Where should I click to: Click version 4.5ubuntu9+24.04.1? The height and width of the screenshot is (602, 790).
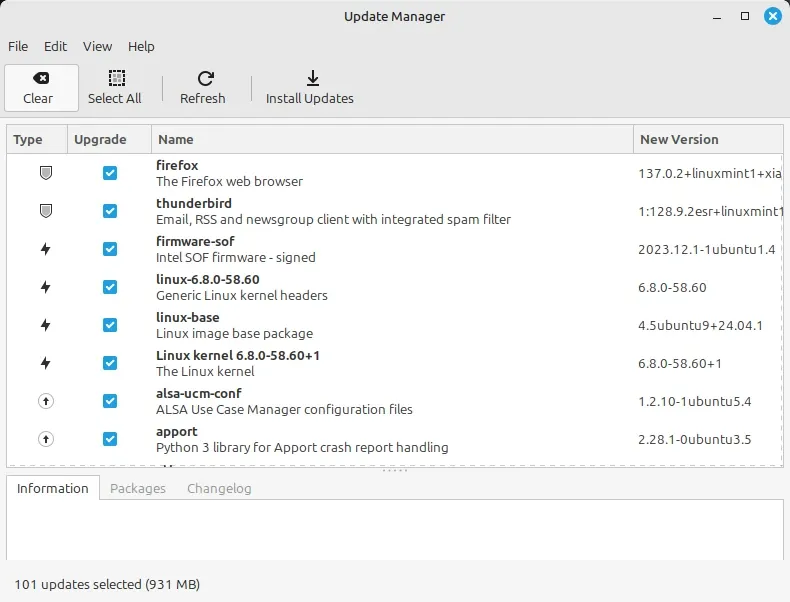tap(700, 325)
